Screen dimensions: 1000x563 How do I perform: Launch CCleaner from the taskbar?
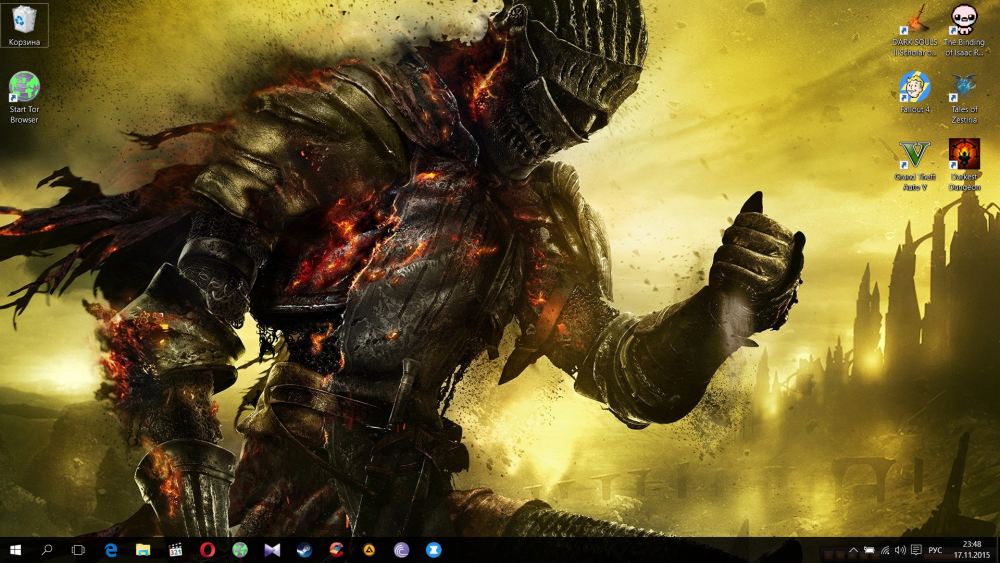(x=337, y=550)
